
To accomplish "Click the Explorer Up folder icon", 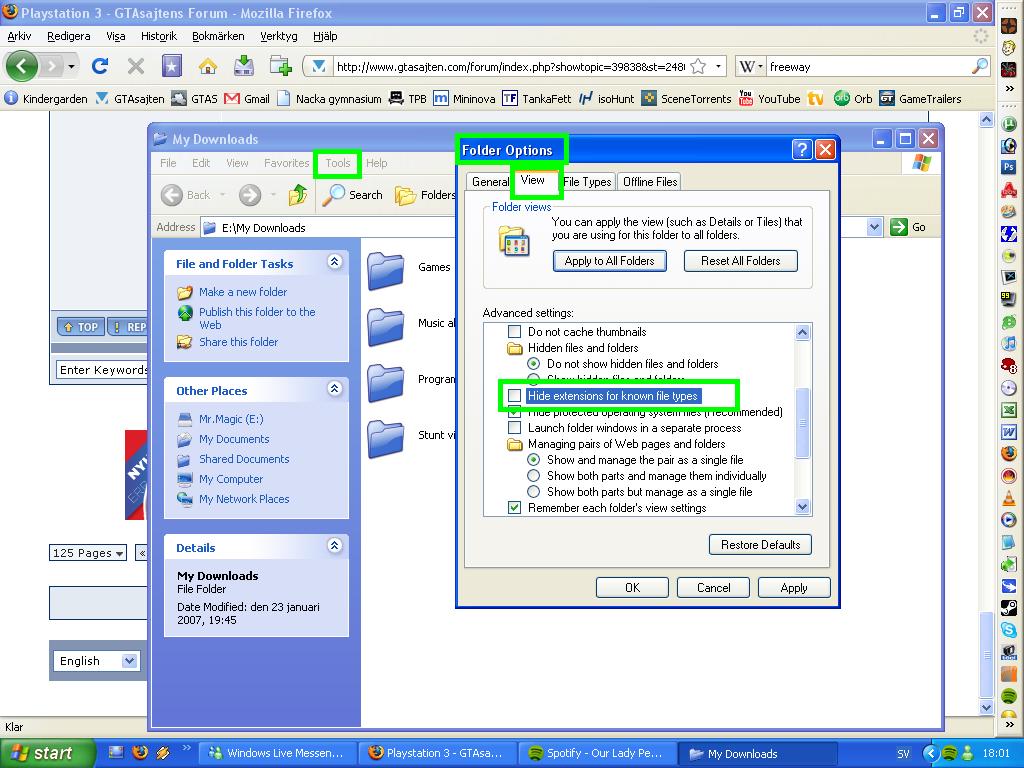I will [x=298, y=195].
